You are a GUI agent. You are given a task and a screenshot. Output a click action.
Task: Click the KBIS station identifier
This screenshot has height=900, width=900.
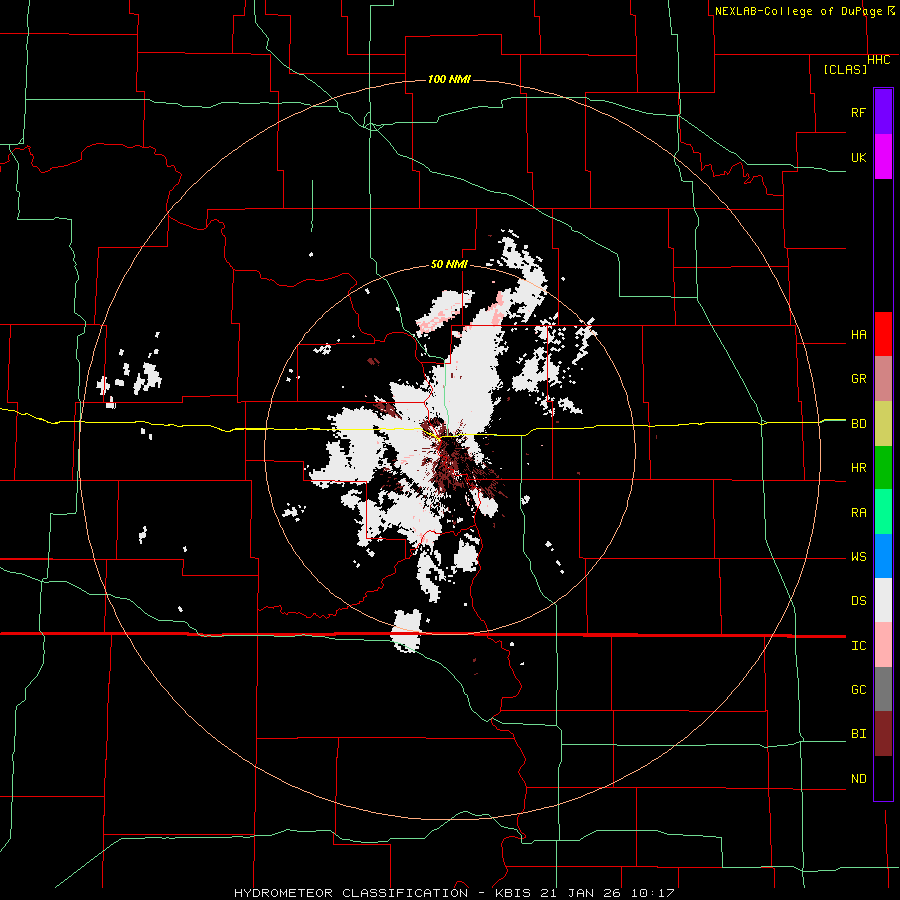coord(513,893)
